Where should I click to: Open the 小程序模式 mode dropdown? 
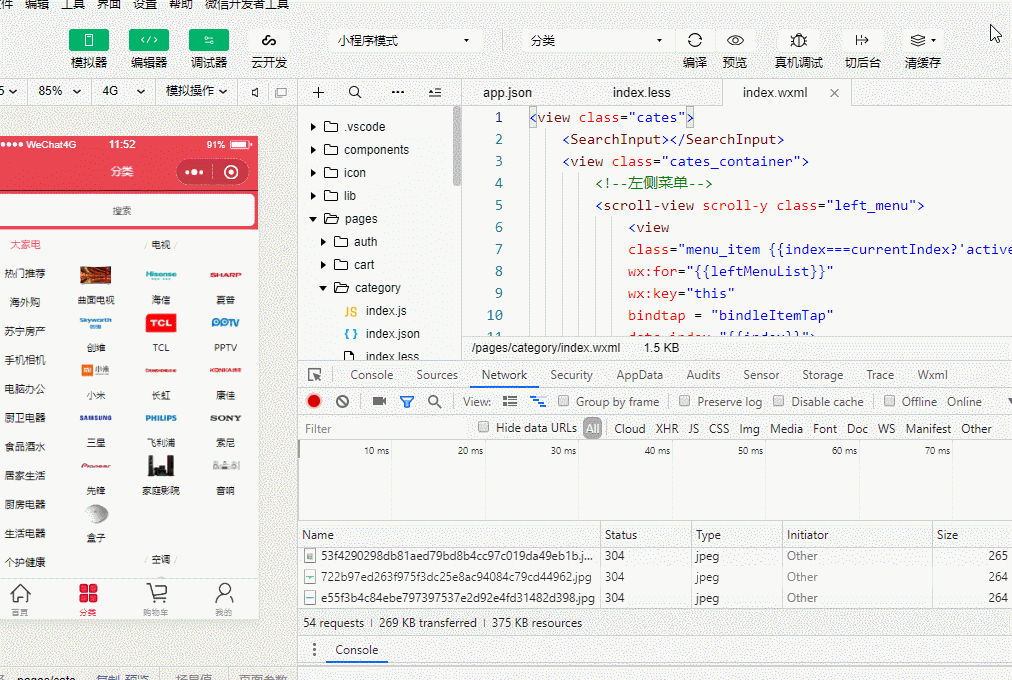[x=405, y=41]
